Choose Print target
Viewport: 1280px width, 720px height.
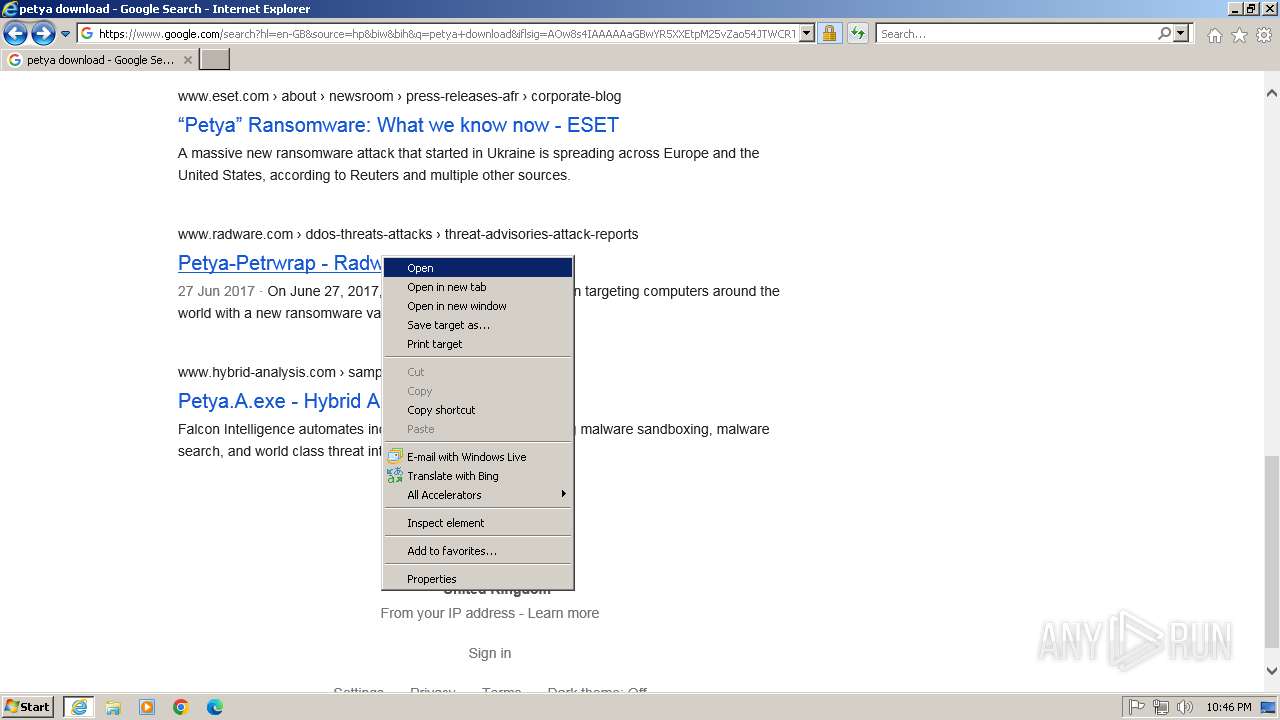(x=478, y=344)
